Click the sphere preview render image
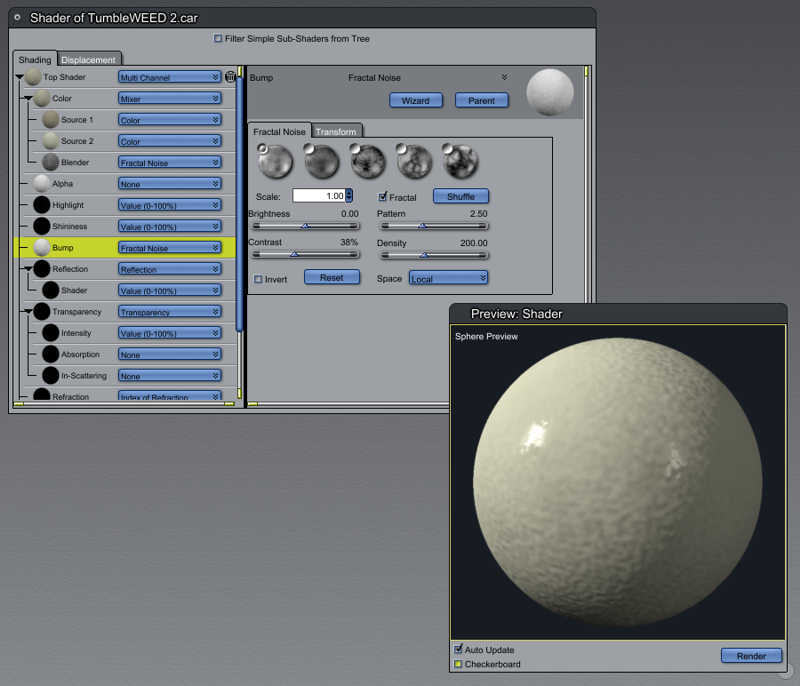This screenshot has width=800, height=686. pos(618,482)
